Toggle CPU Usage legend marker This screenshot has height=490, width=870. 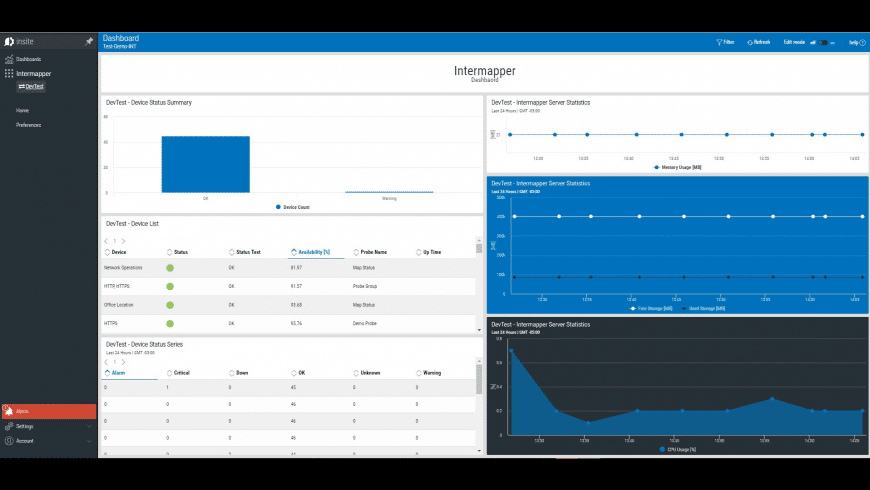click(662, 449)
